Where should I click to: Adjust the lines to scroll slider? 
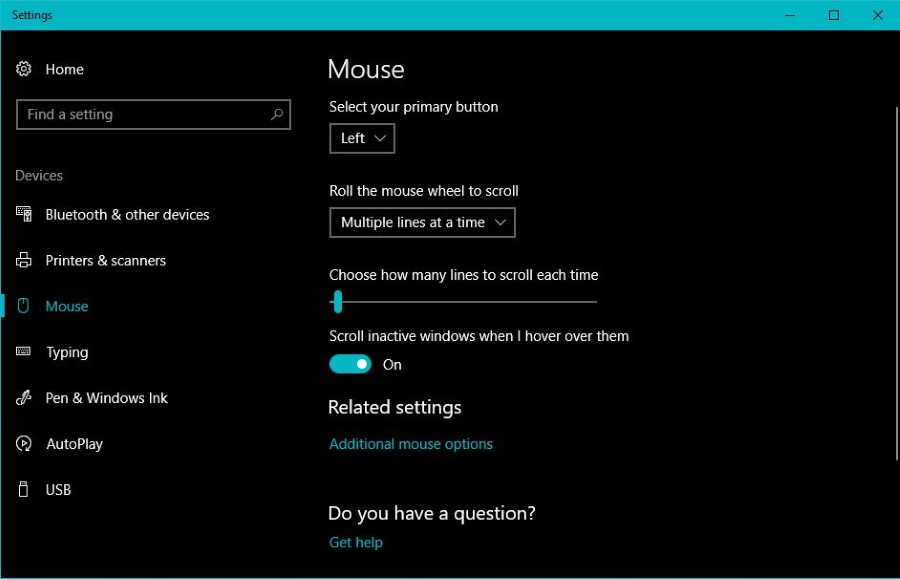[x=337, y=301]
